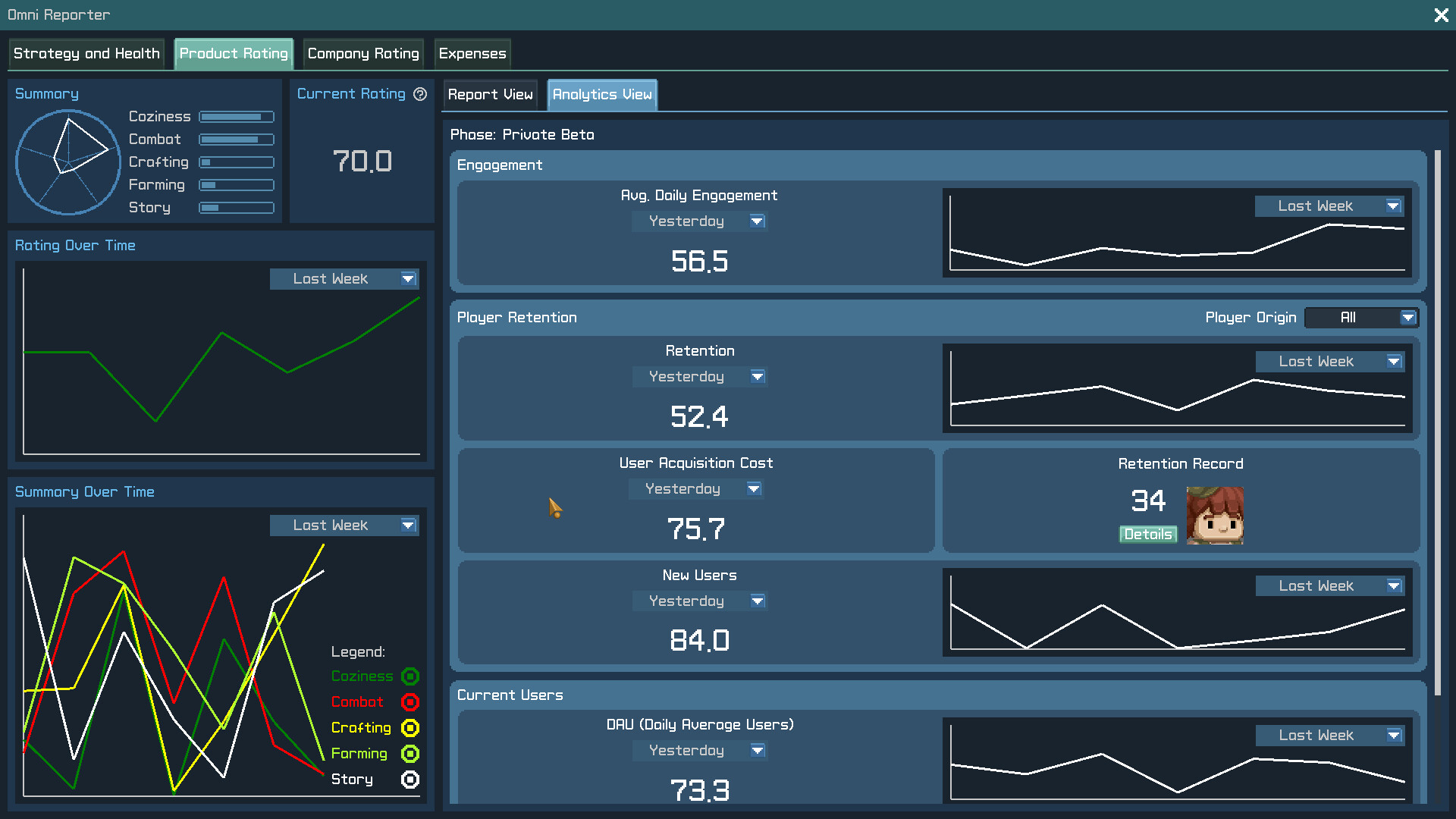
Task: Toggle the Farming legend indicator
Action: pos(409,753)
